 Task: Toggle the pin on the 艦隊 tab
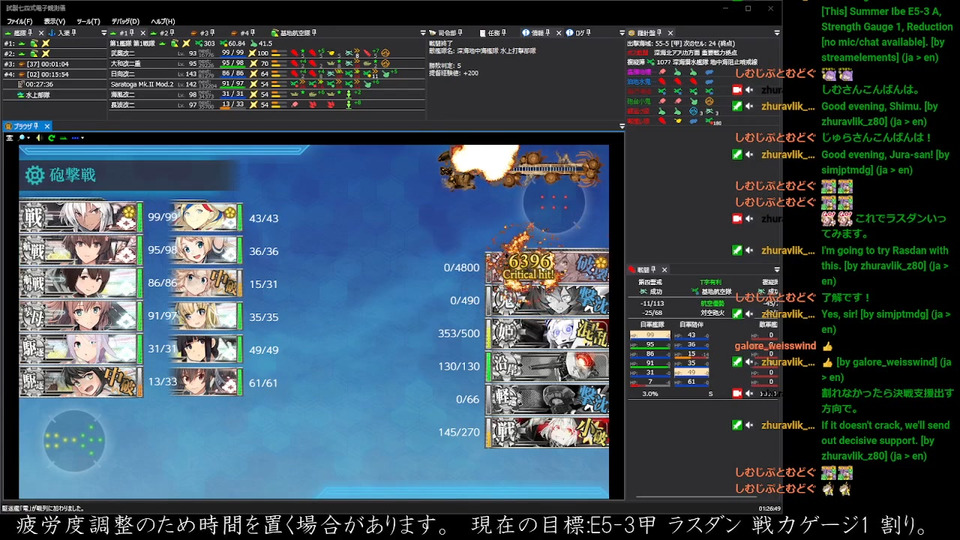[30, 33]
